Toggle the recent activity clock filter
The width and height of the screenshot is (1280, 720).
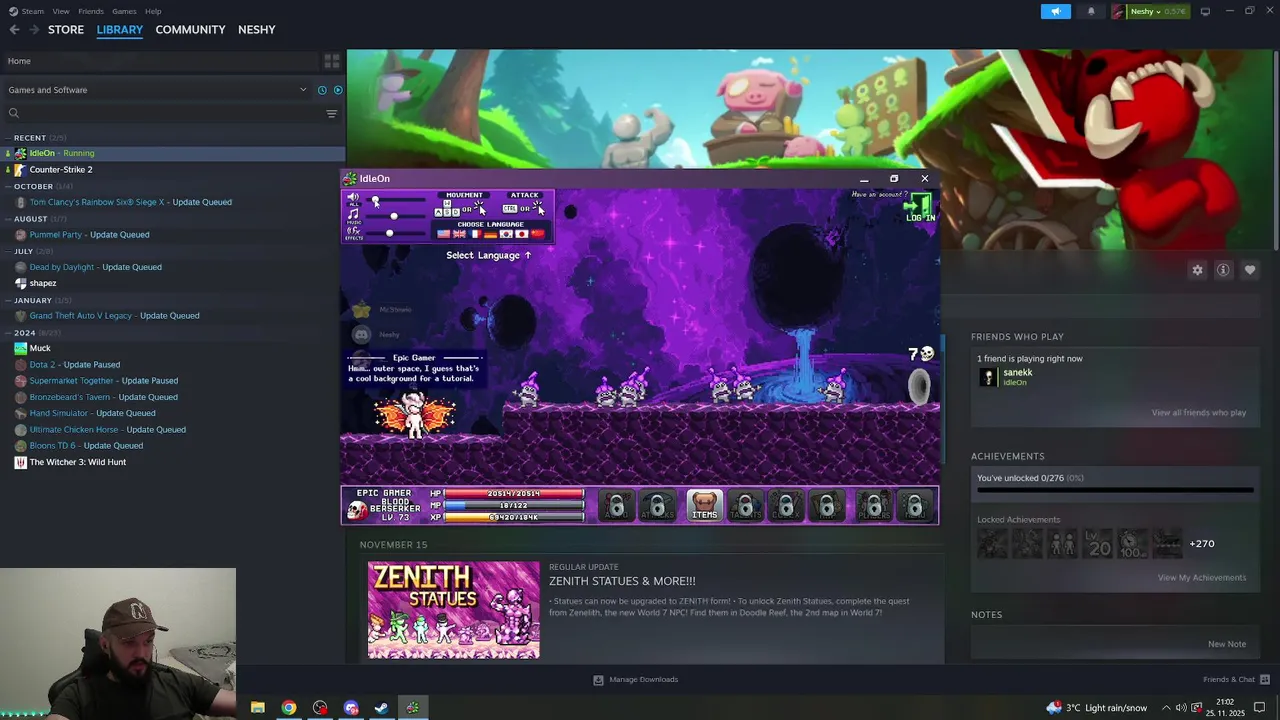[x=322, y=90]
